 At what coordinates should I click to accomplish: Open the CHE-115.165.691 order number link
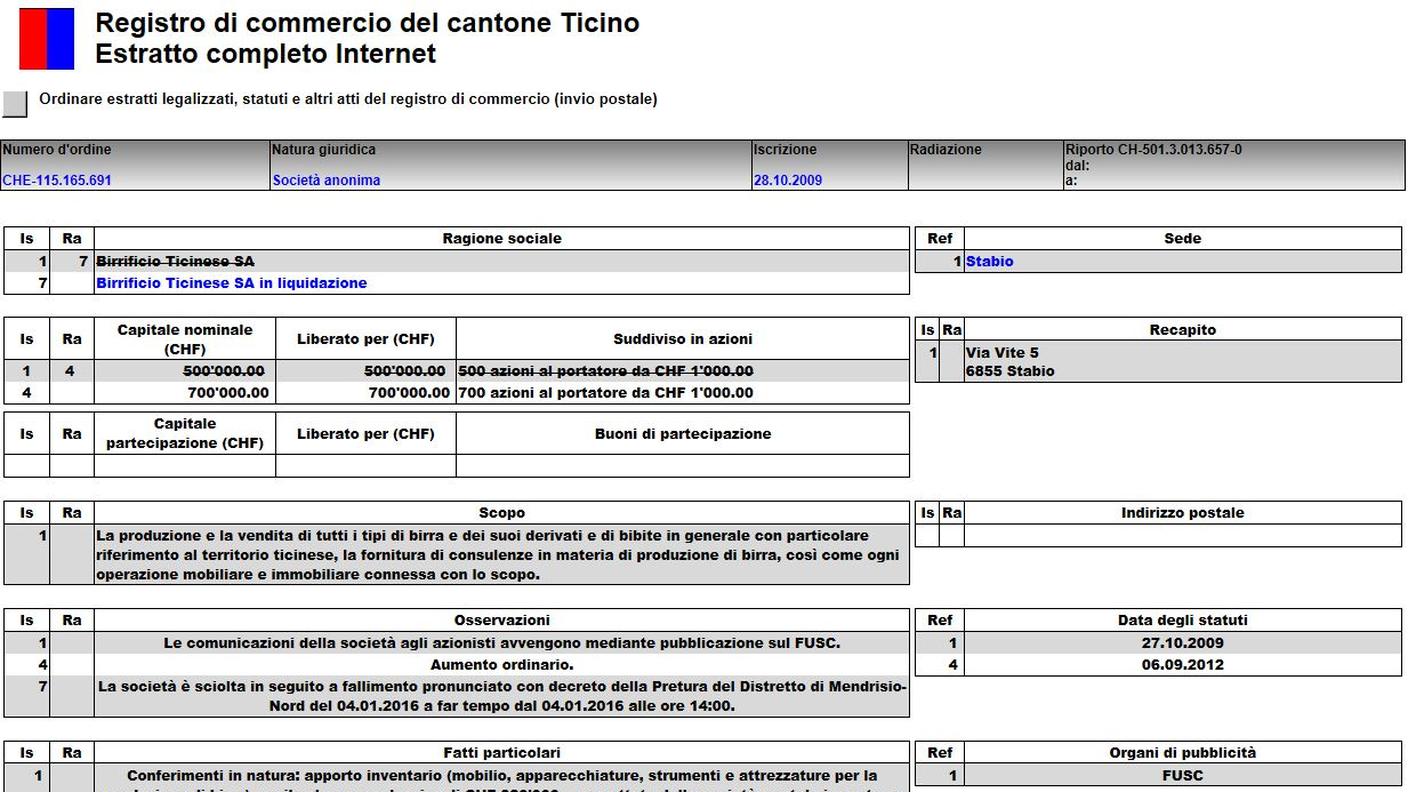click(57, 181)
